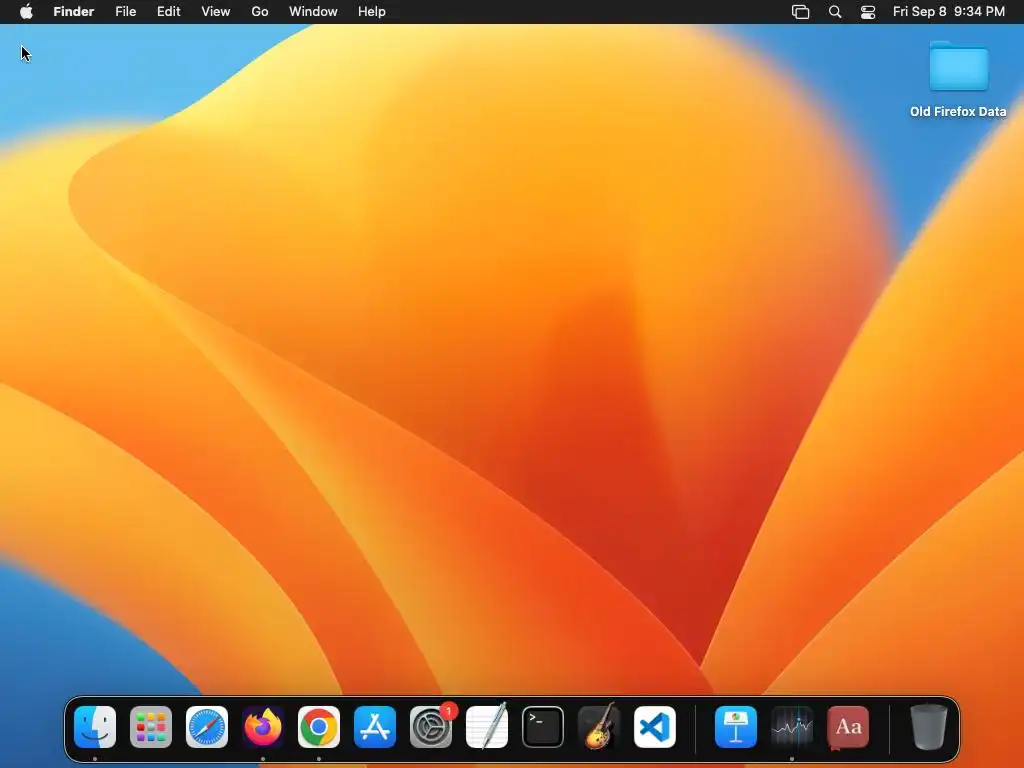Viewport: 1024px width, 768px height.
Task: Open Spotlight search in menu bar
Action: (x=835, y=12)
